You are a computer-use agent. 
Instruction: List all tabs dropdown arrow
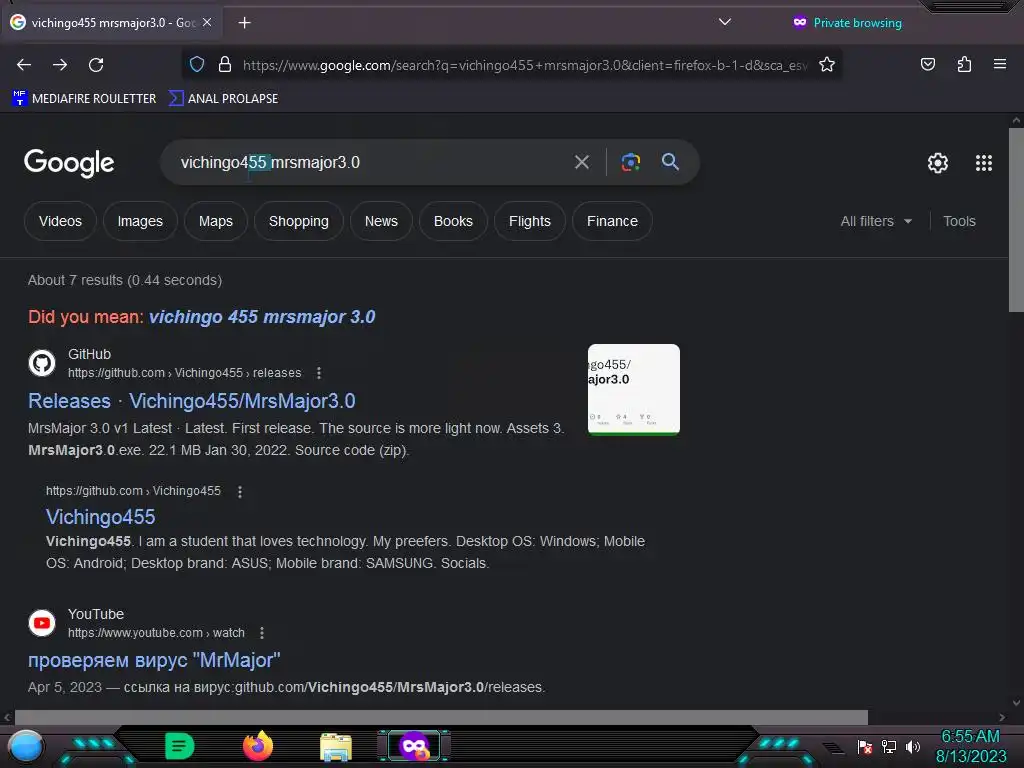click(724, 22)
